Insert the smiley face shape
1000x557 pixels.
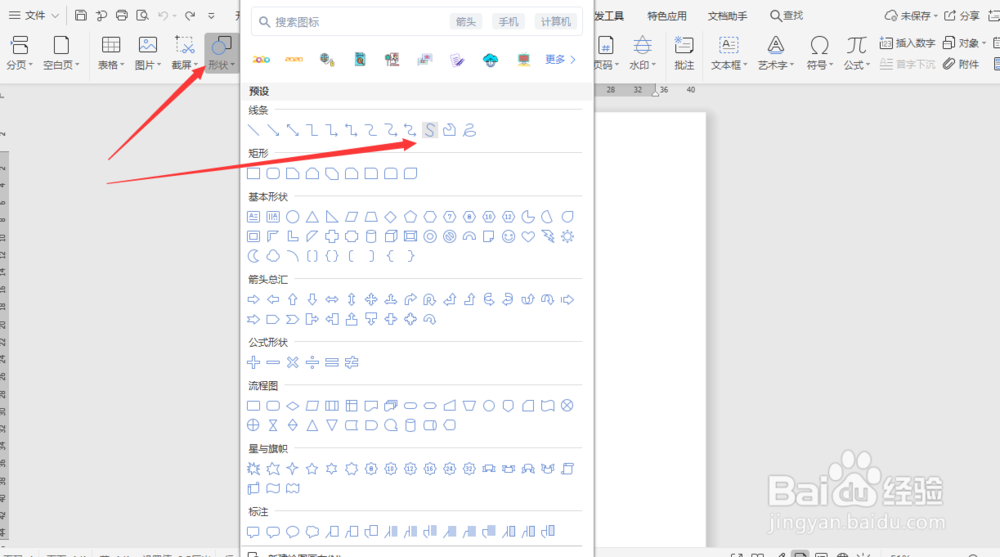pyautogui.click(x=508, y=237)
